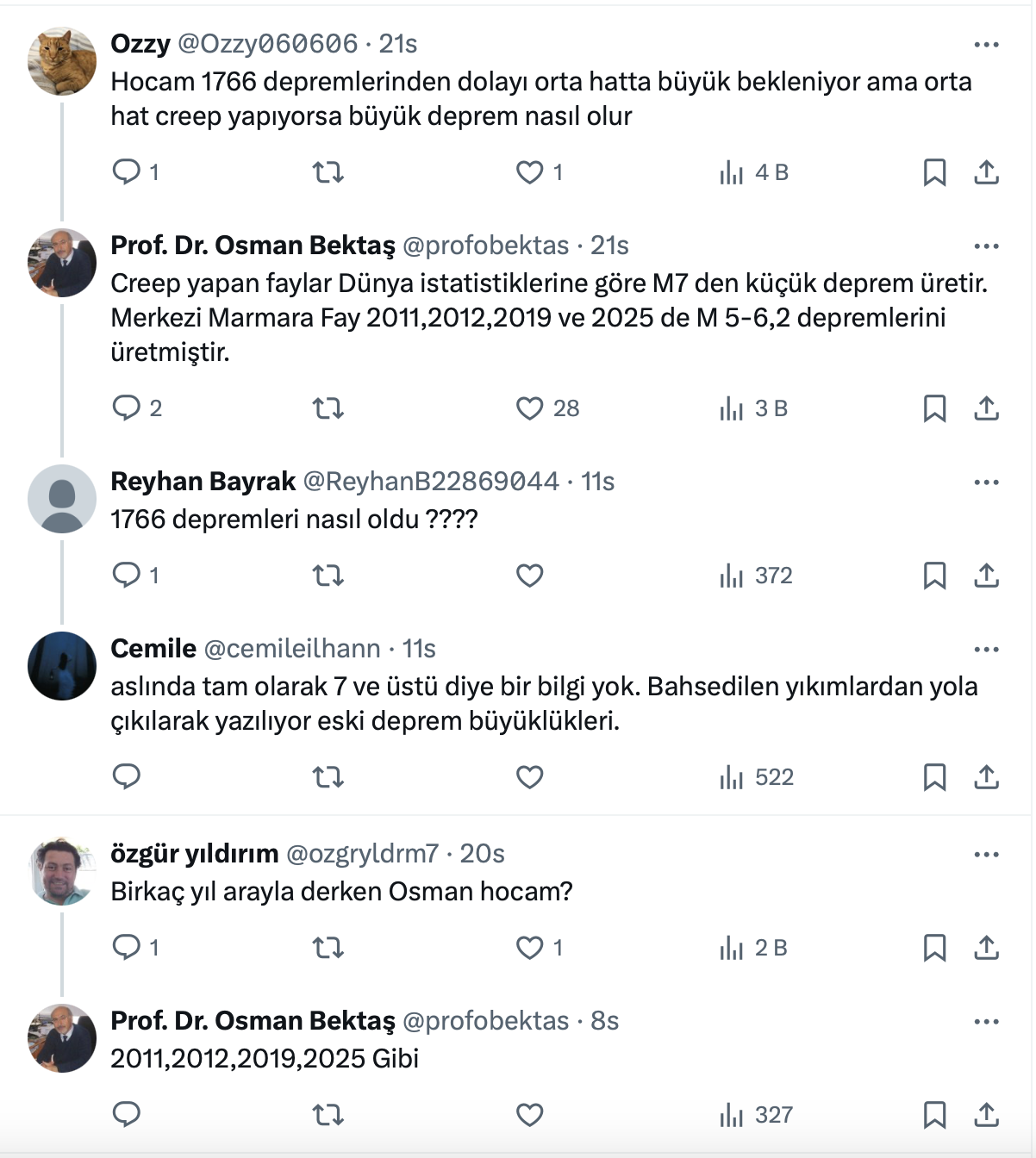Screen dimensions: 1036x1158
Task: Open more options menu on Cemile's tweet
Action: pyautogui.click(x=986, y=650)
